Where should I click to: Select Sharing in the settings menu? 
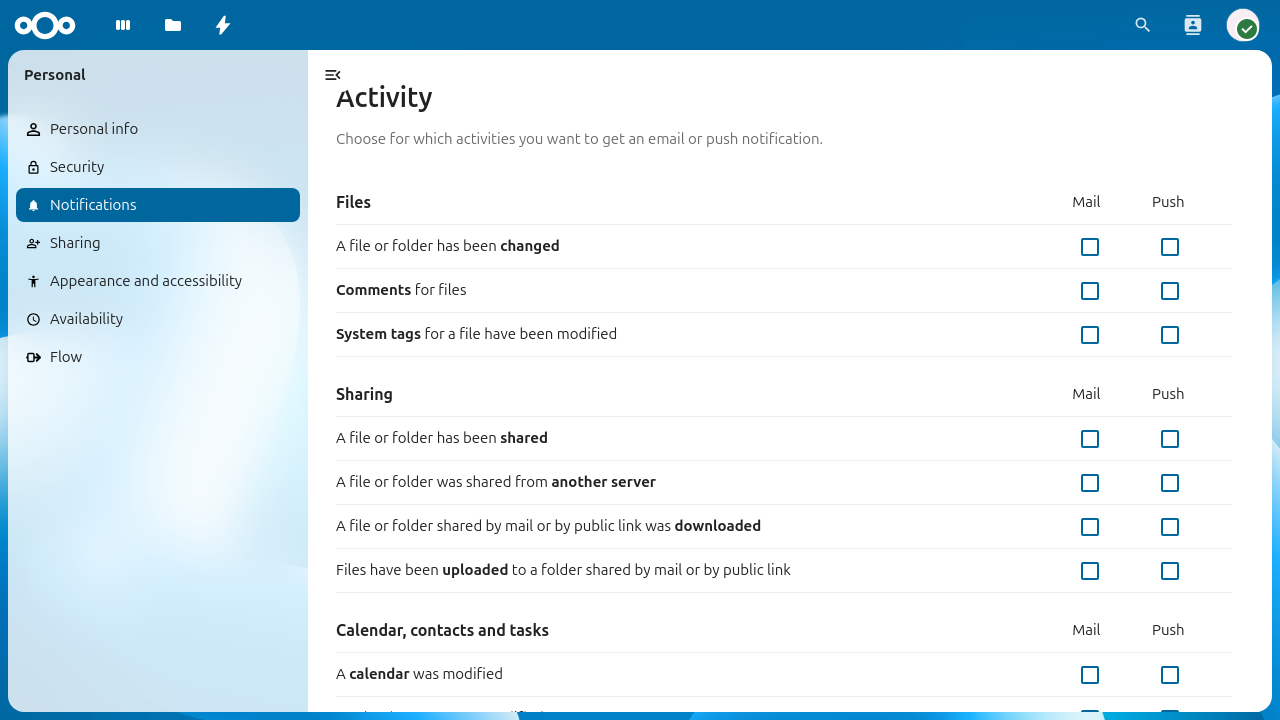coord(75,242)
